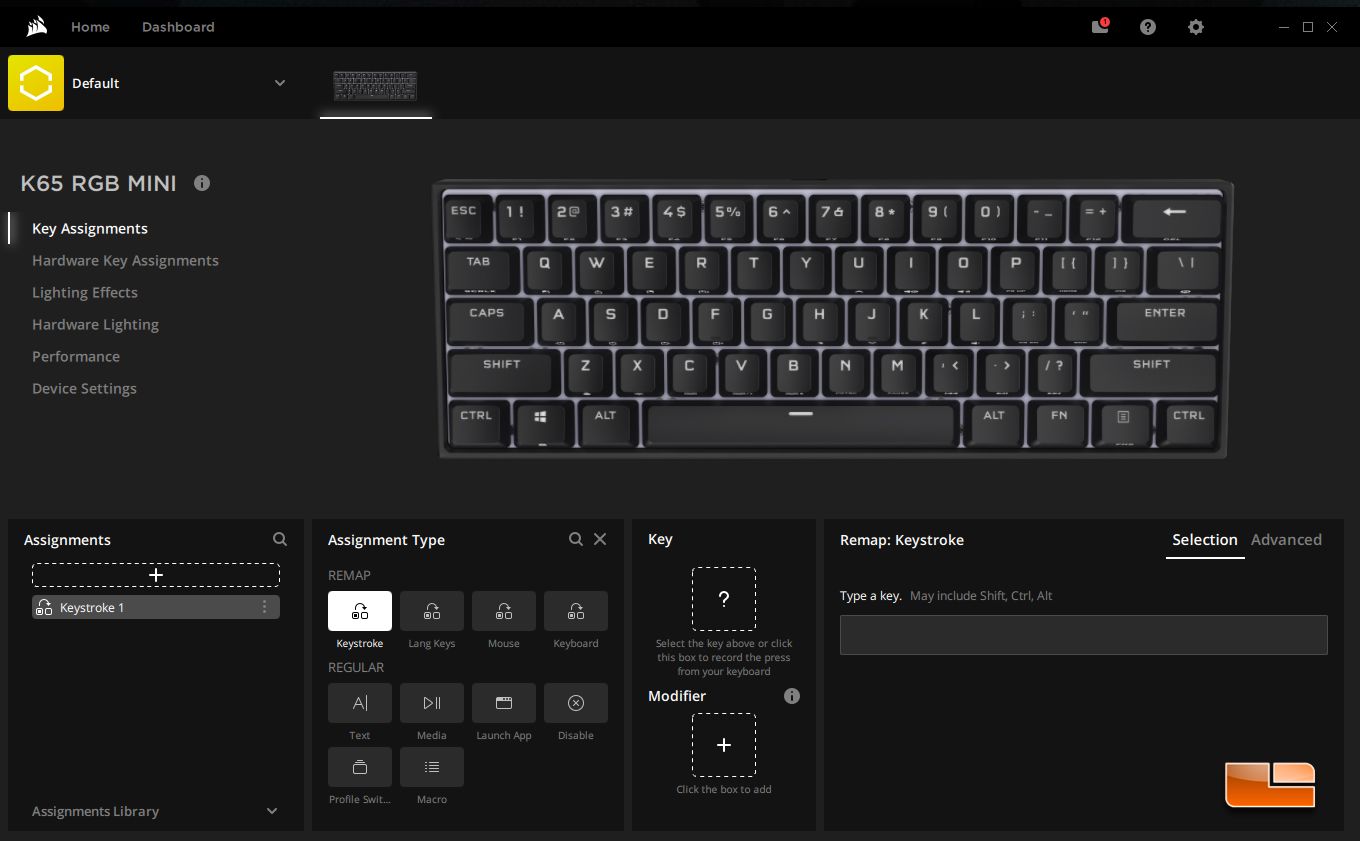Screen dimensions: 1360x841
Task: Open Performance section
Action: pos(76,356)
